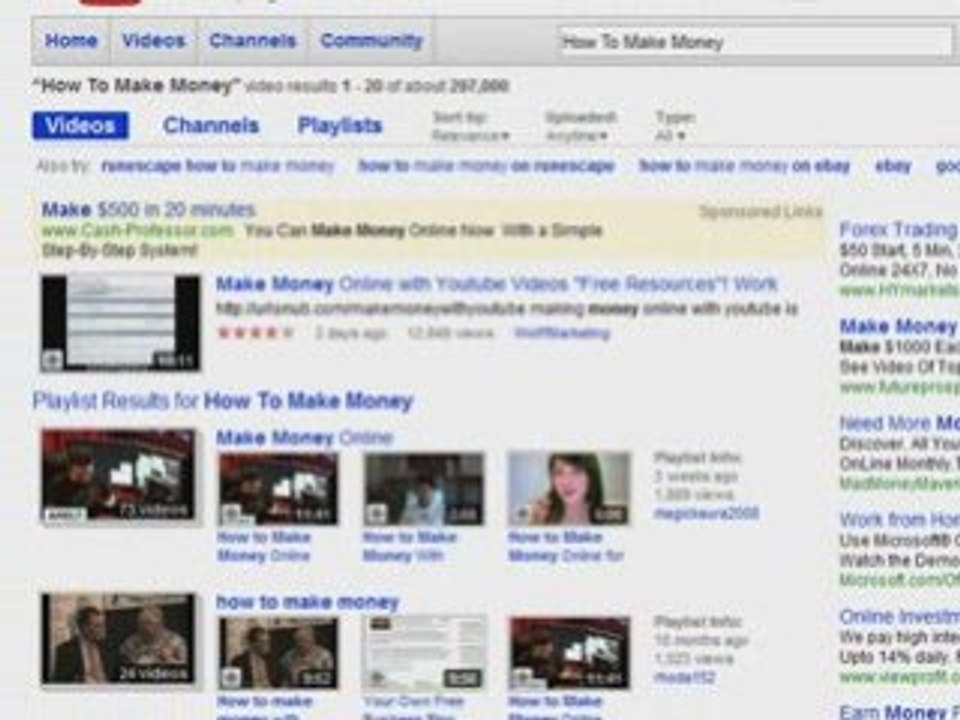Open the Online Investment sidebar ad
This screenshot has width=960, height=720.
[899, 617]
